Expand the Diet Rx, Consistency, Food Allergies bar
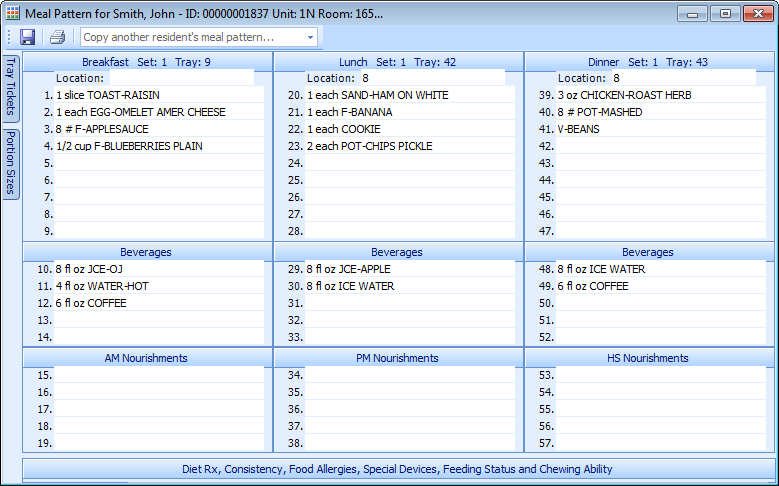Screen dimensions: 779x486 397,469
